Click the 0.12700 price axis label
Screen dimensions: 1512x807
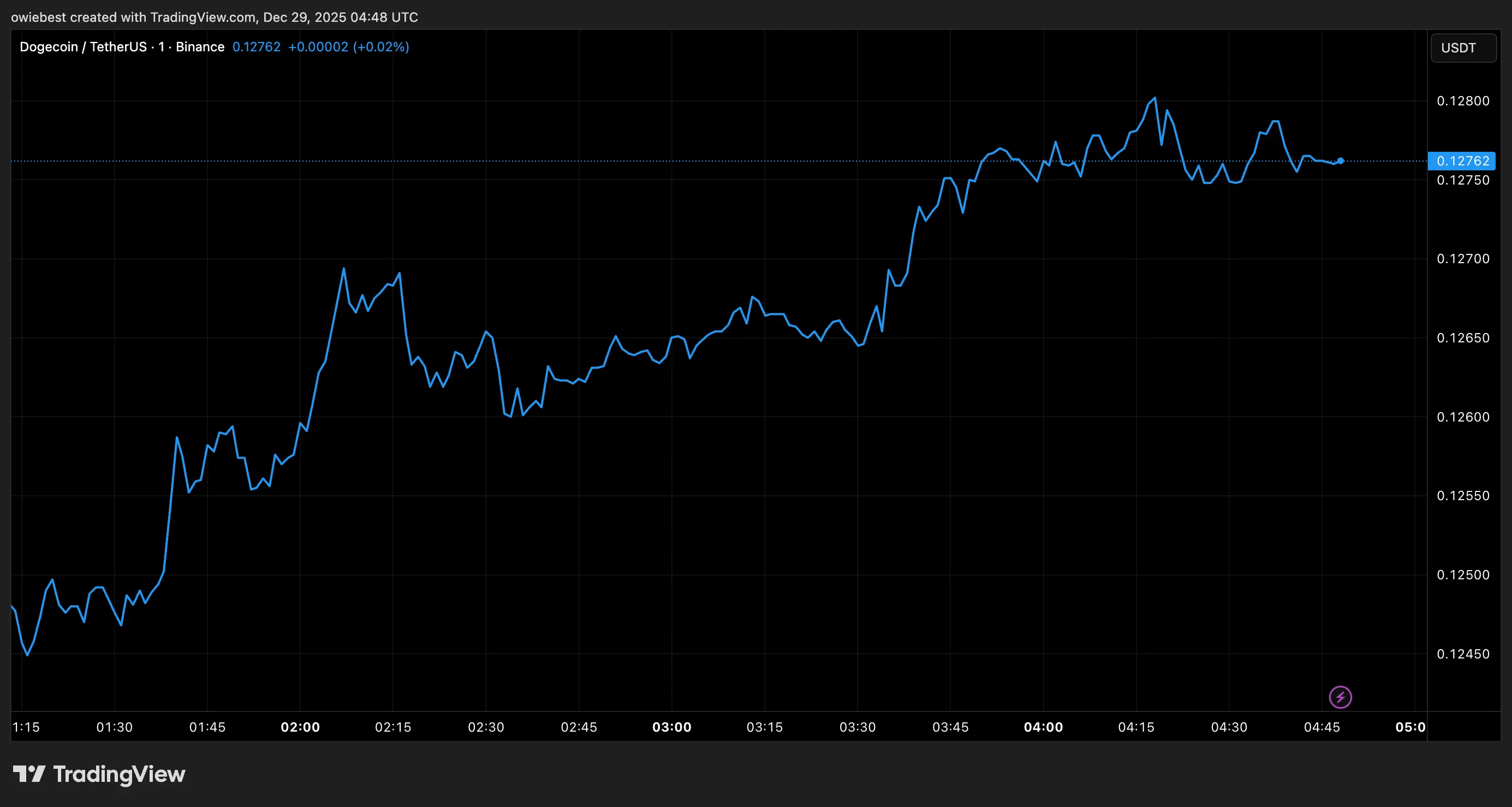click(x=1463, y=259)
